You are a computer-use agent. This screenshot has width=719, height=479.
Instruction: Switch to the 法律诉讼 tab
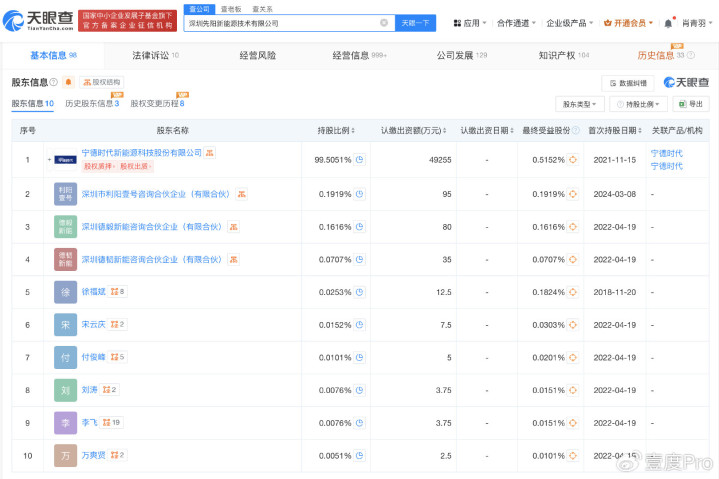[155, 55]
